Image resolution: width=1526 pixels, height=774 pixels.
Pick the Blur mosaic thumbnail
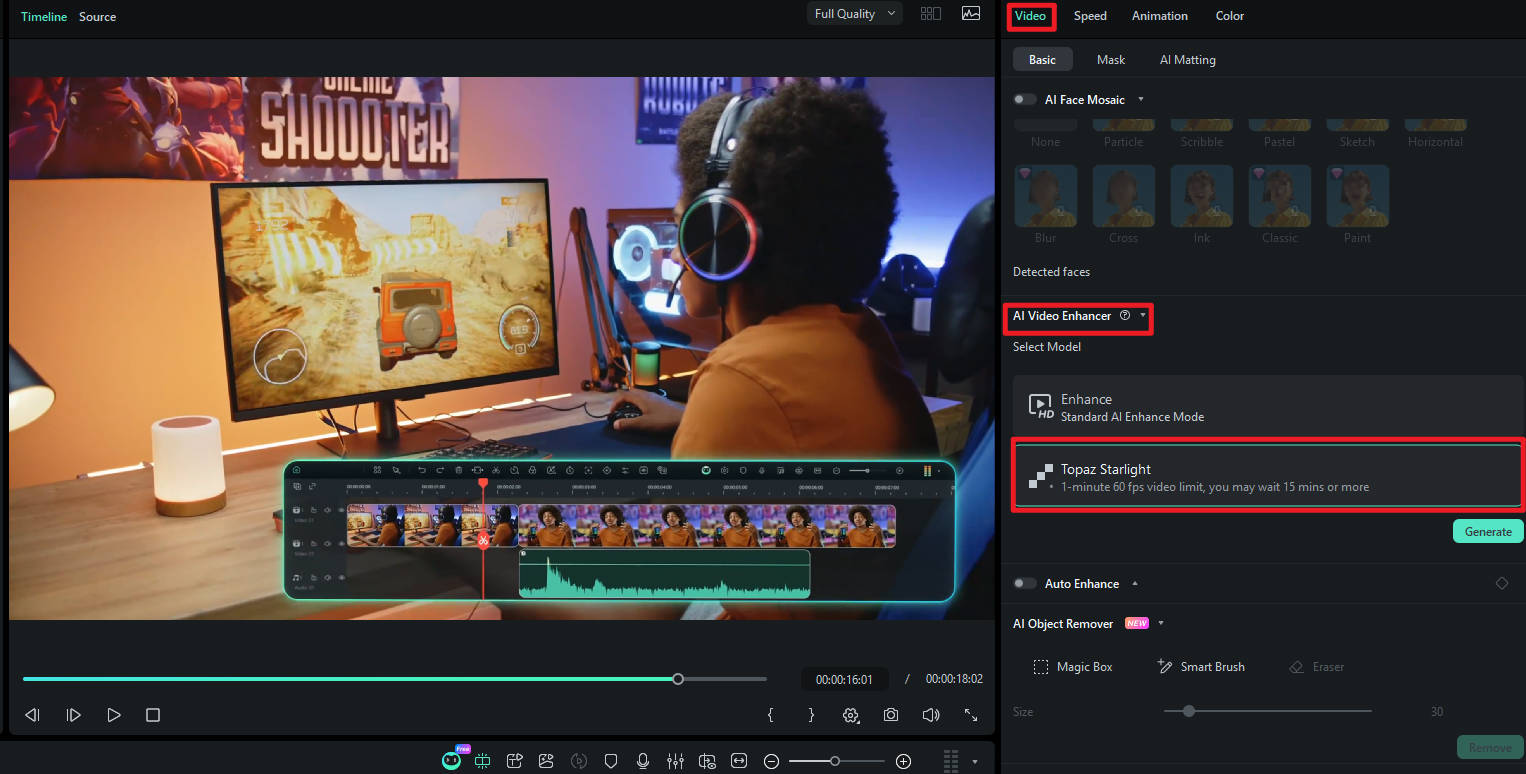(x=1046, y=196)
